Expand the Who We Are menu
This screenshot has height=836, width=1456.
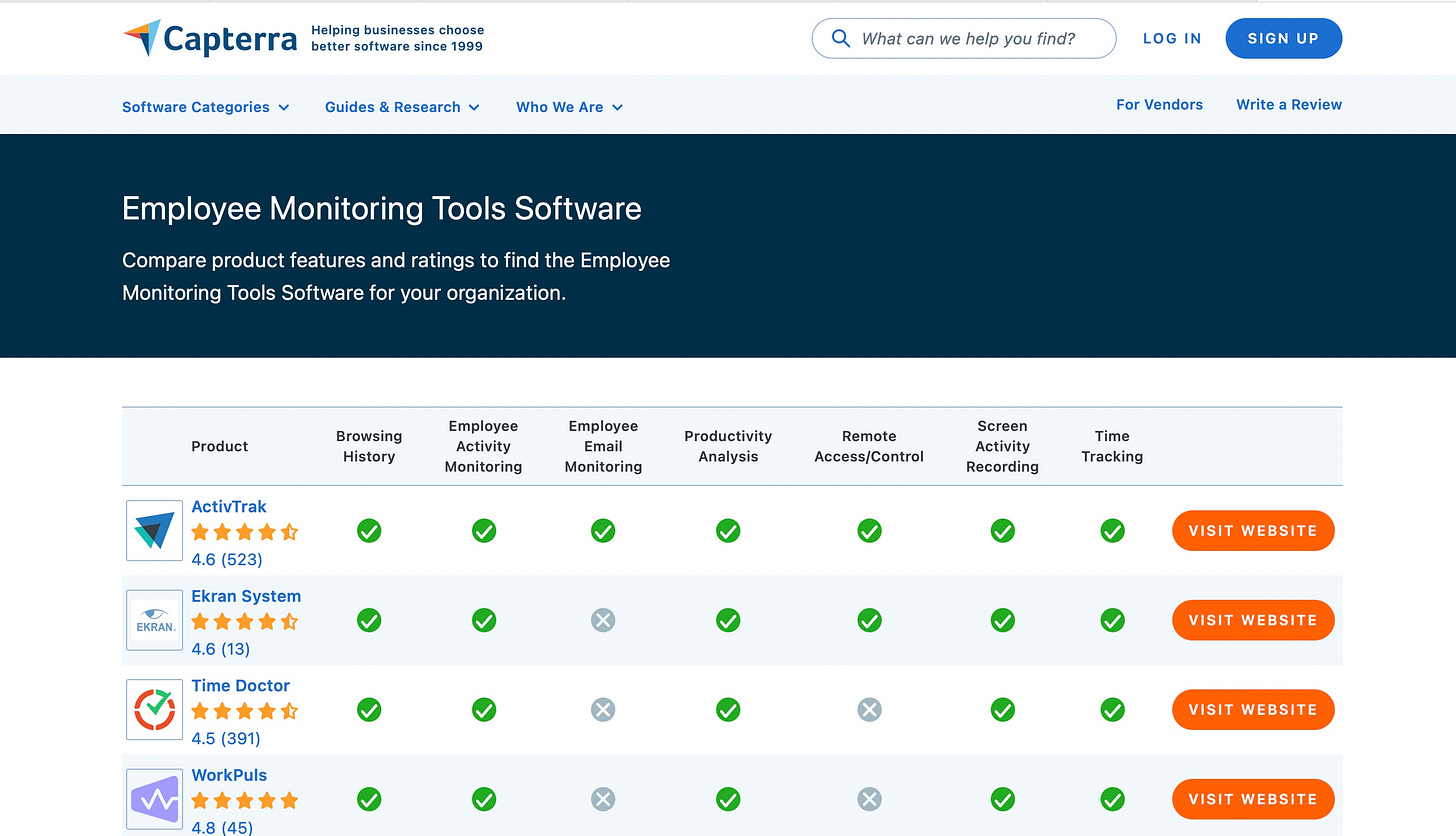point(570,107)
